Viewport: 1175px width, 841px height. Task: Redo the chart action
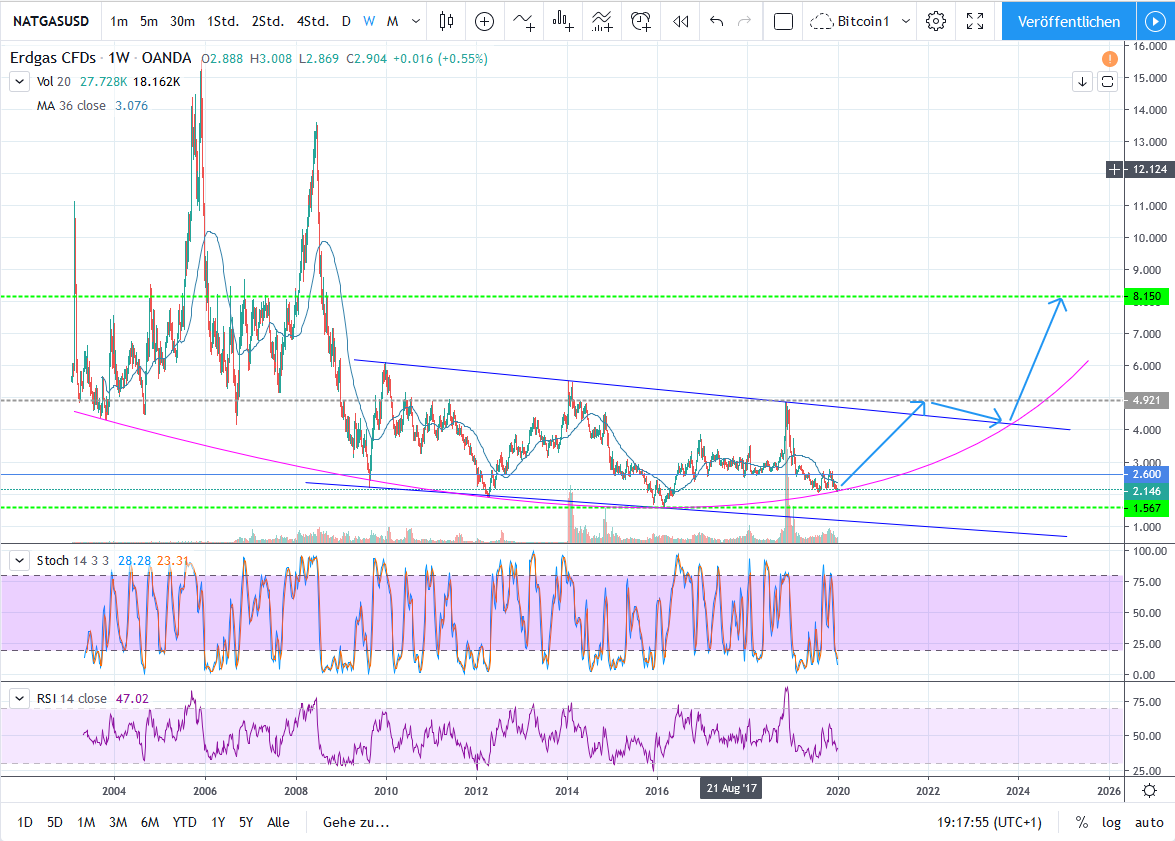pos(744,22)
